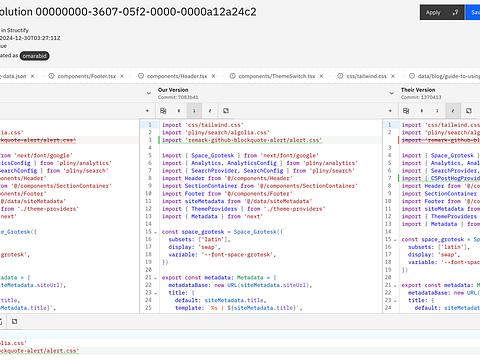Viewport: 480px width, 360px height.
Task: Collapse the Their Version panel chevron
Action: 392,93
